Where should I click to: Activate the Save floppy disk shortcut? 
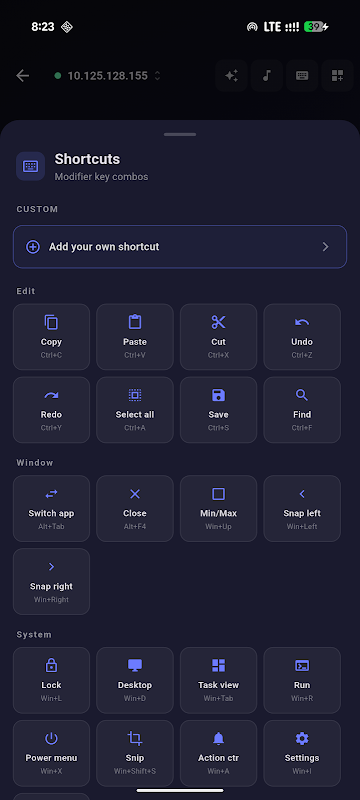(218, 410)
